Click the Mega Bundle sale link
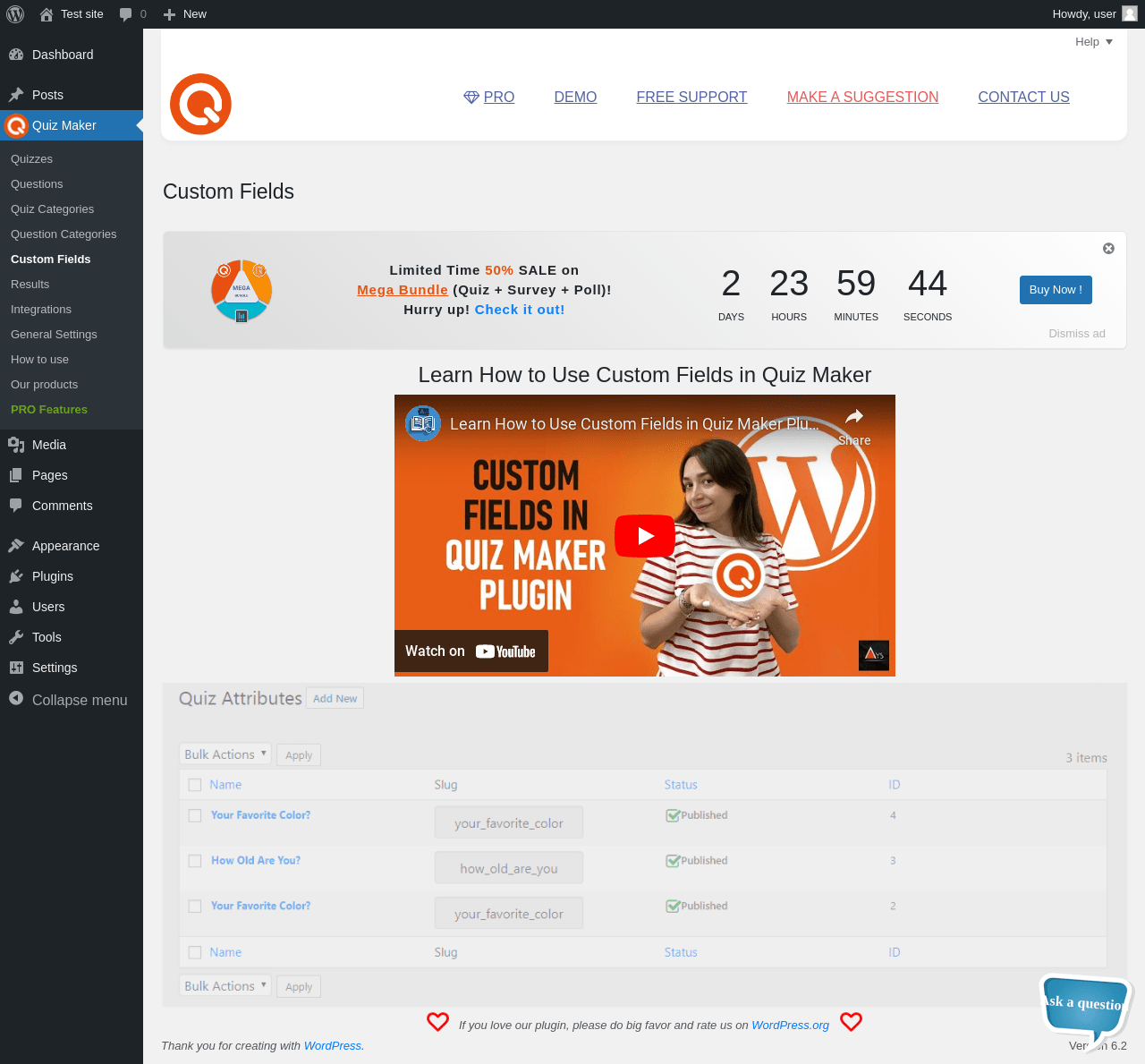This screenshot has height=1064, width=1145. point(403,290)
